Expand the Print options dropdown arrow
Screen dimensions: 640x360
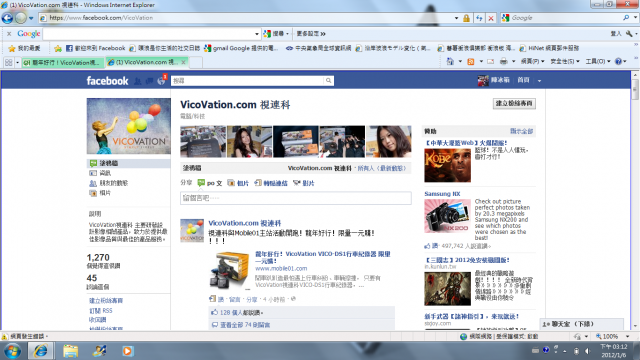[513, 62]
